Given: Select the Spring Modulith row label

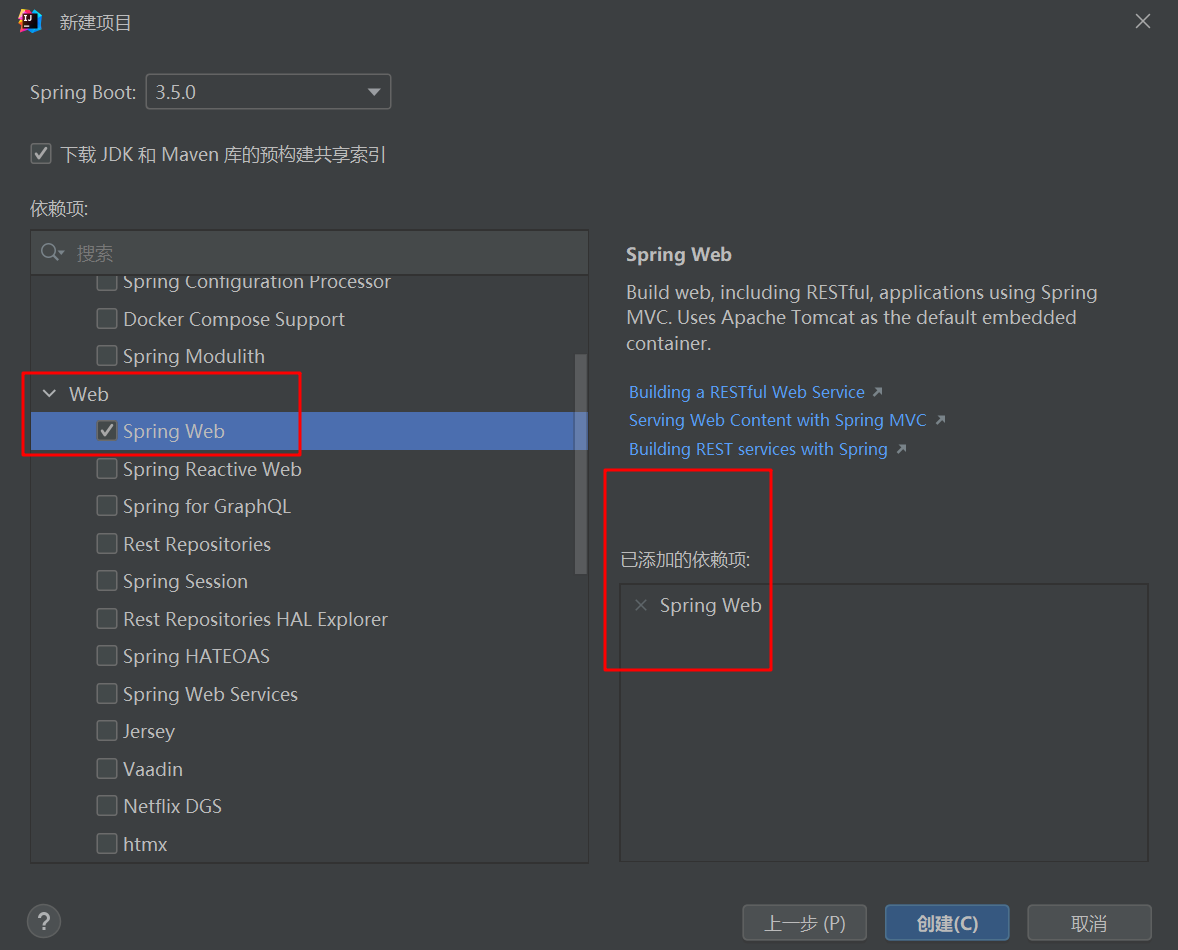Looking at the screenshot, I should point(194,357).
